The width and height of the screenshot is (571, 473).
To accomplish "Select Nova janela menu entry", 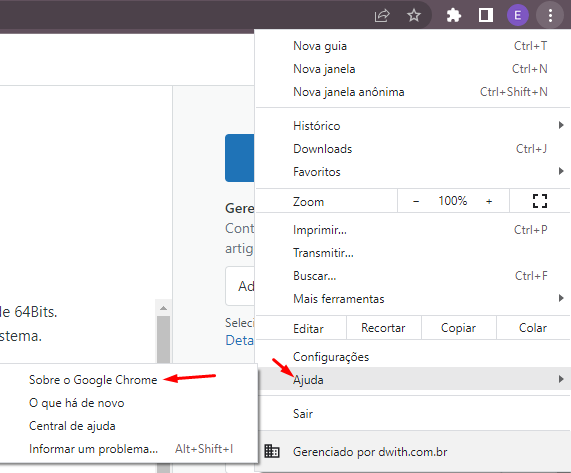I will [413, 69].
